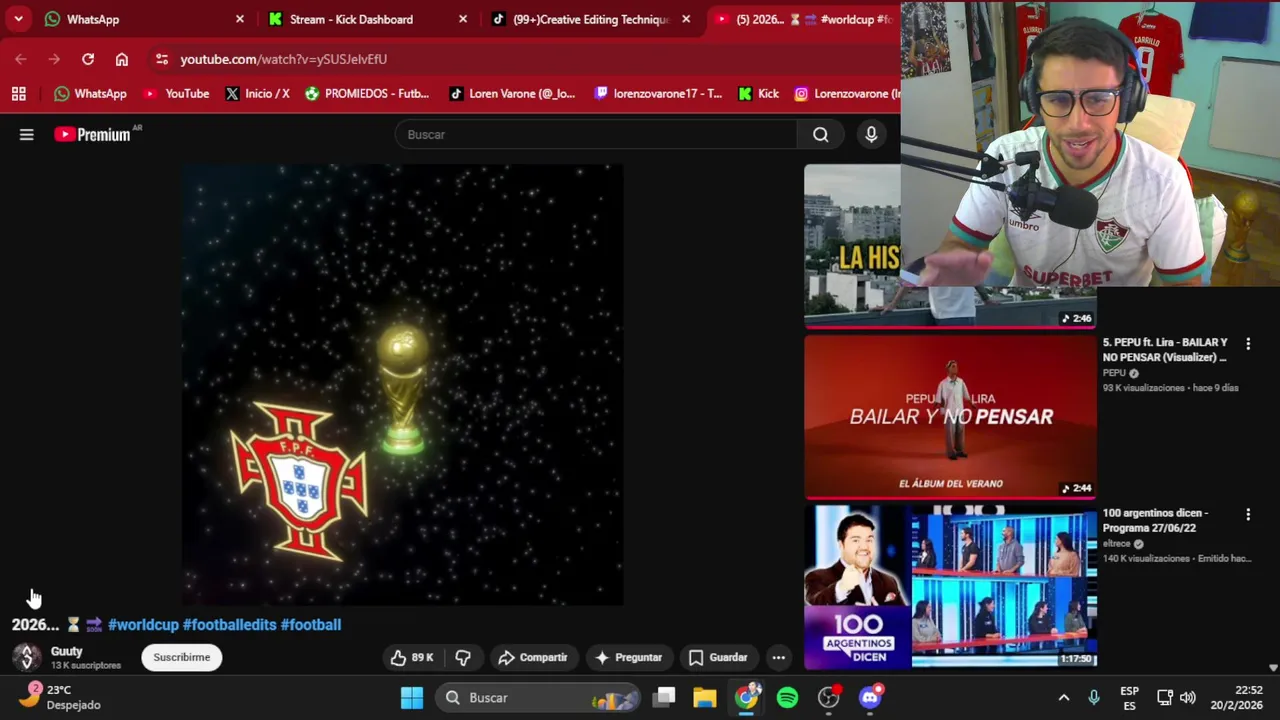Open the Loren Varone TikTok bookmark
This screenshot has width=1280, height=720.
tap(512, 94)
